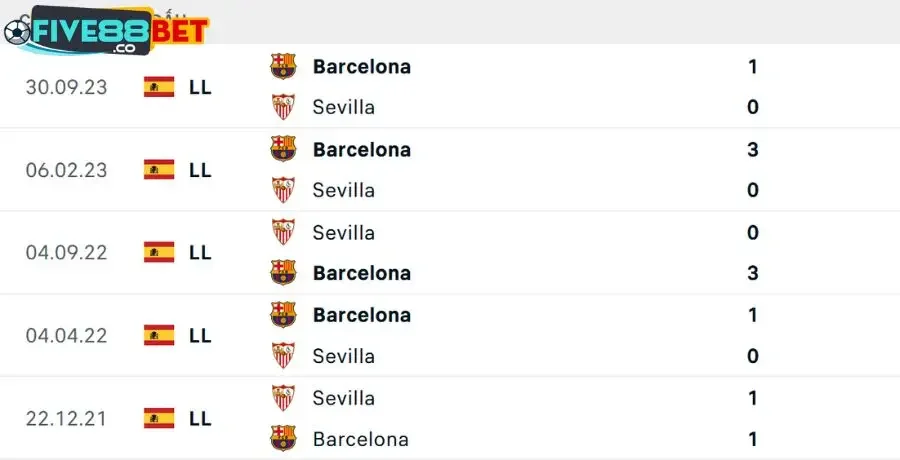This screenshot has width=900, height=460.
Task: Open Sevilla team in 22.12.21 match
Action: pos(343,398)
